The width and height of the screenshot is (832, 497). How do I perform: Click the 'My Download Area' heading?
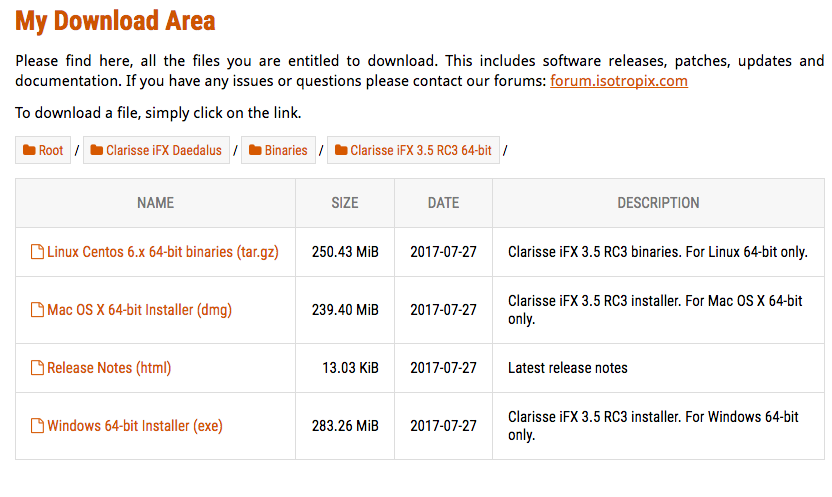(115, 21)
